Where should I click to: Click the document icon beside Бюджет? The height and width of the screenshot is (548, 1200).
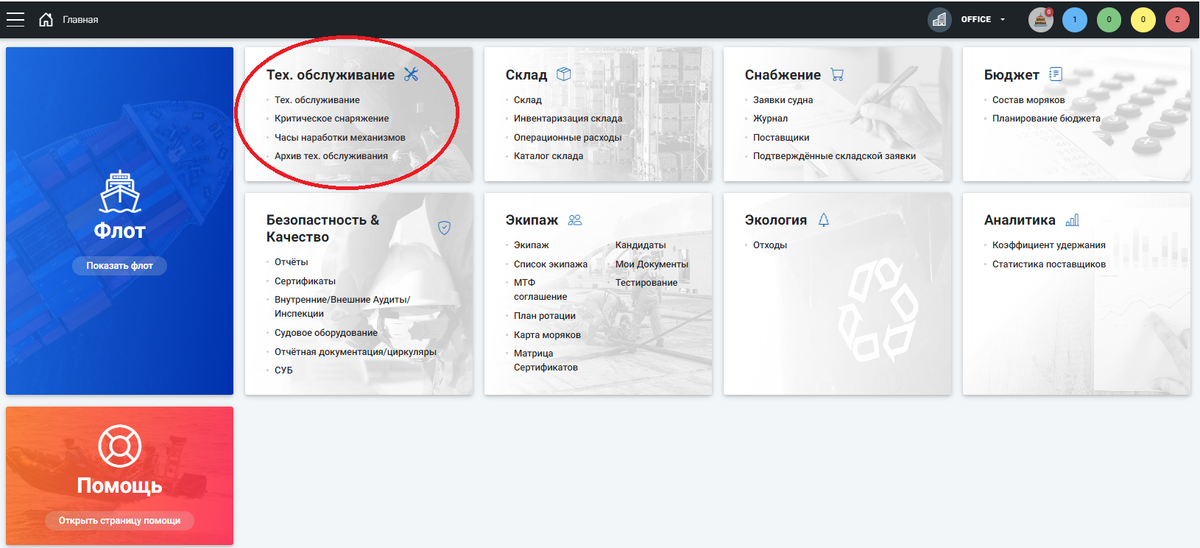pos(1055,74)
